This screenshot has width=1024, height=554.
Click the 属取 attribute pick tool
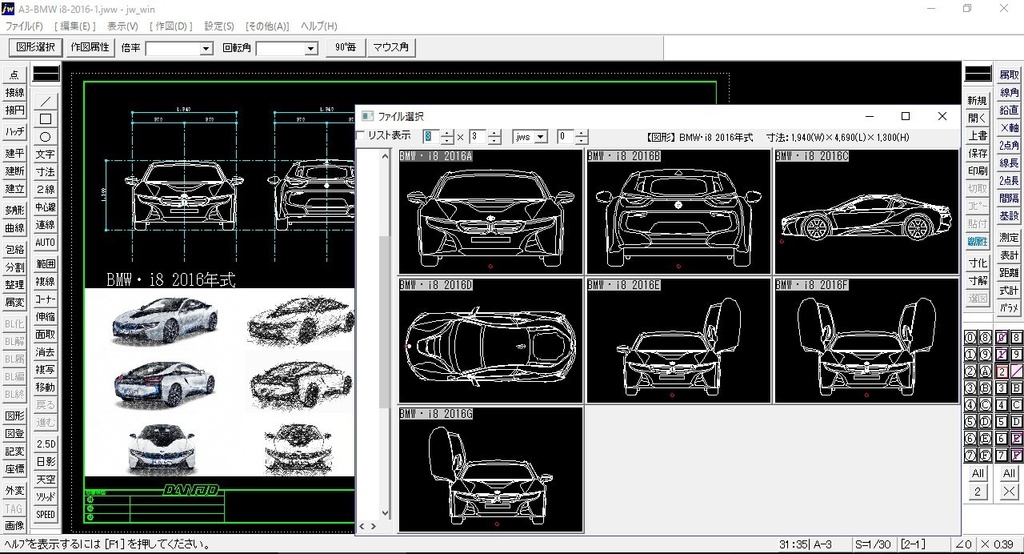click(1009, 74)
